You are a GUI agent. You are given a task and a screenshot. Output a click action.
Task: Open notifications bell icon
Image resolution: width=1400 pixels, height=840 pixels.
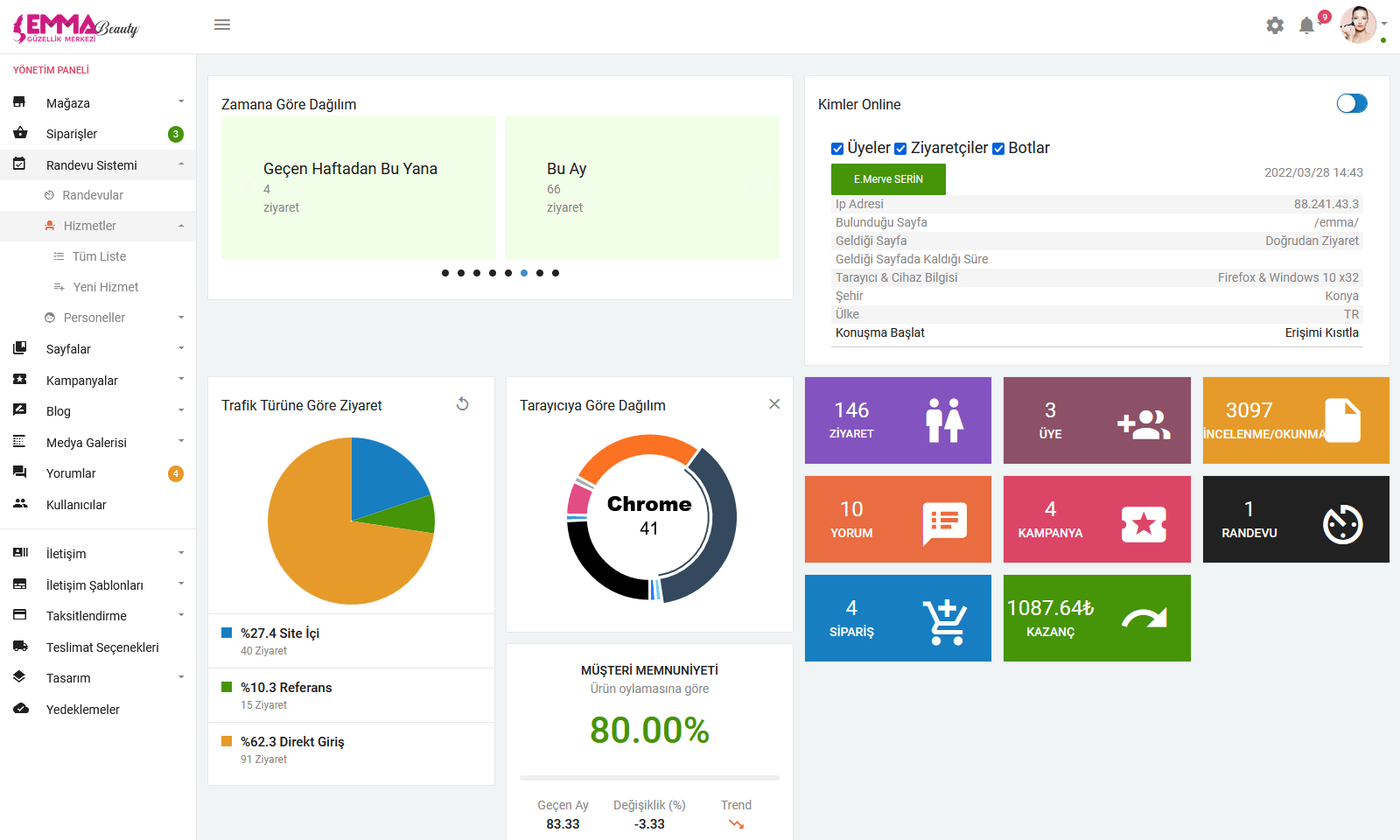[x=1306, y=25]
